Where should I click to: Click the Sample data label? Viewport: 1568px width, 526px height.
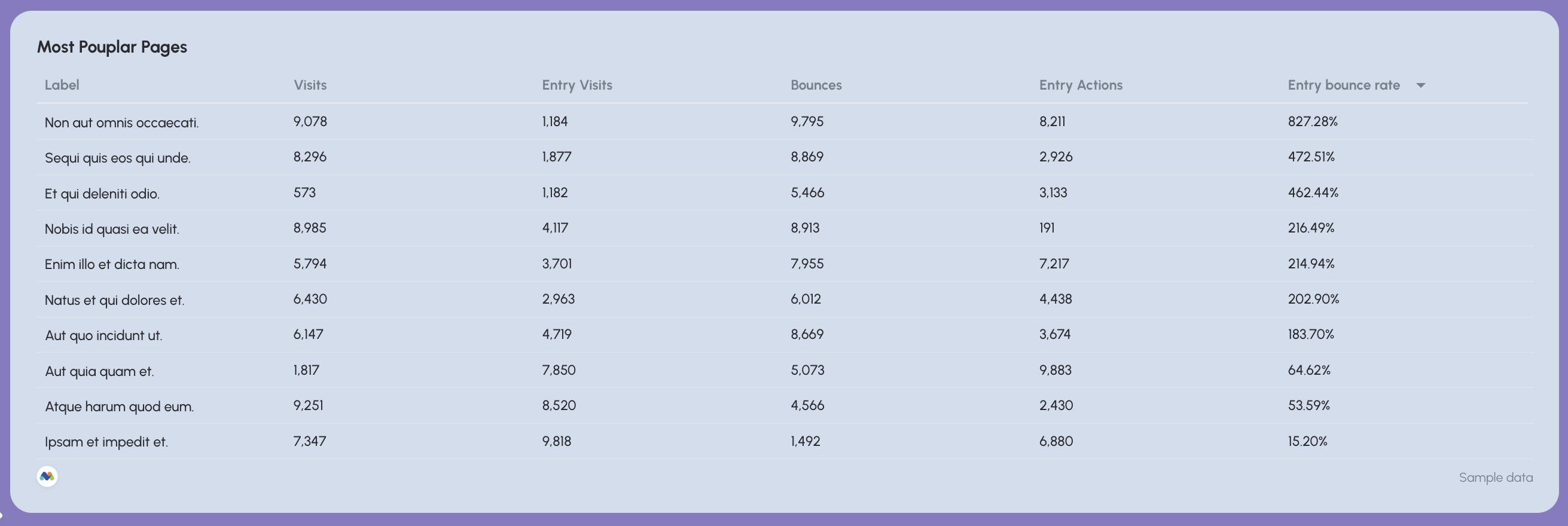1496,478
